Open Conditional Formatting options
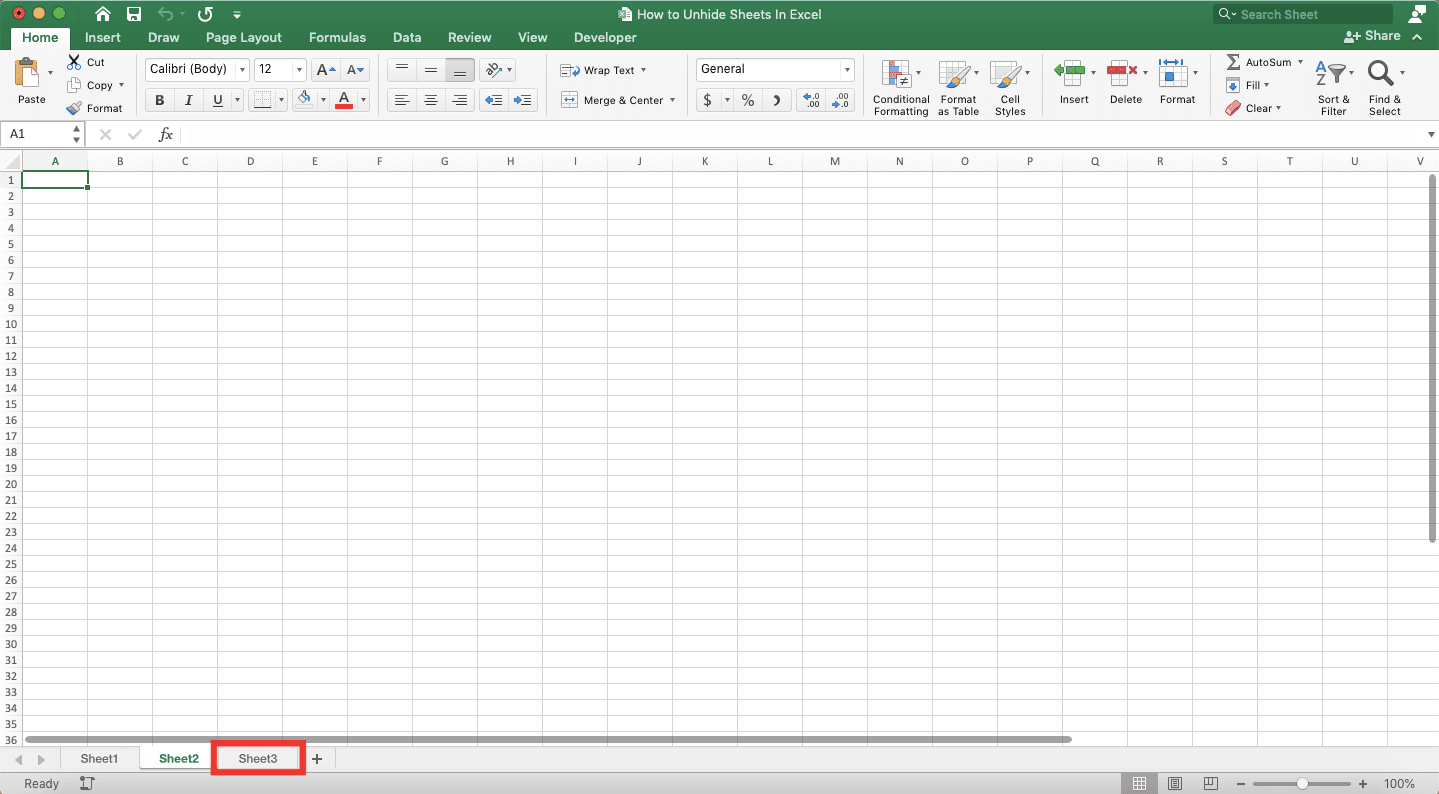Image resolution: width=1439 pixels, height=794 pixels. [x=899, y=88]
